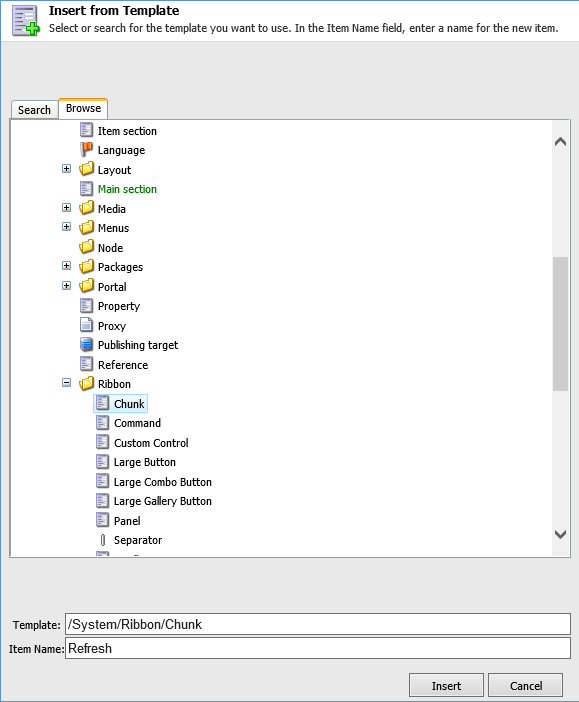
Task: Expand the Packages folder node
Action: click(66, 265)
